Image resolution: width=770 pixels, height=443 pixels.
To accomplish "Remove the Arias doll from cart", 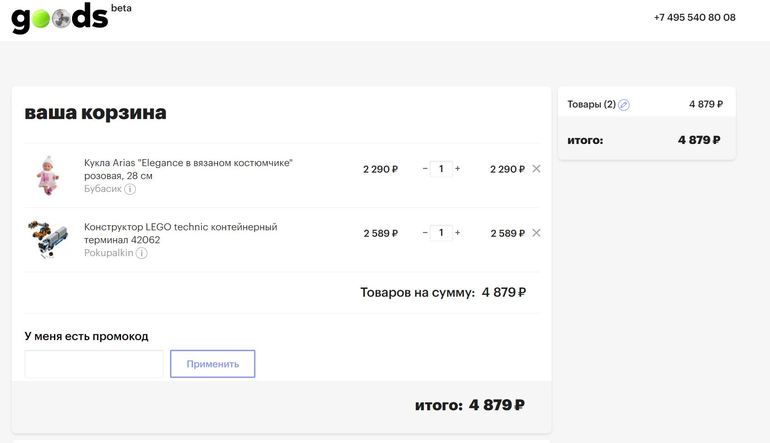I will tap(536, 169).
